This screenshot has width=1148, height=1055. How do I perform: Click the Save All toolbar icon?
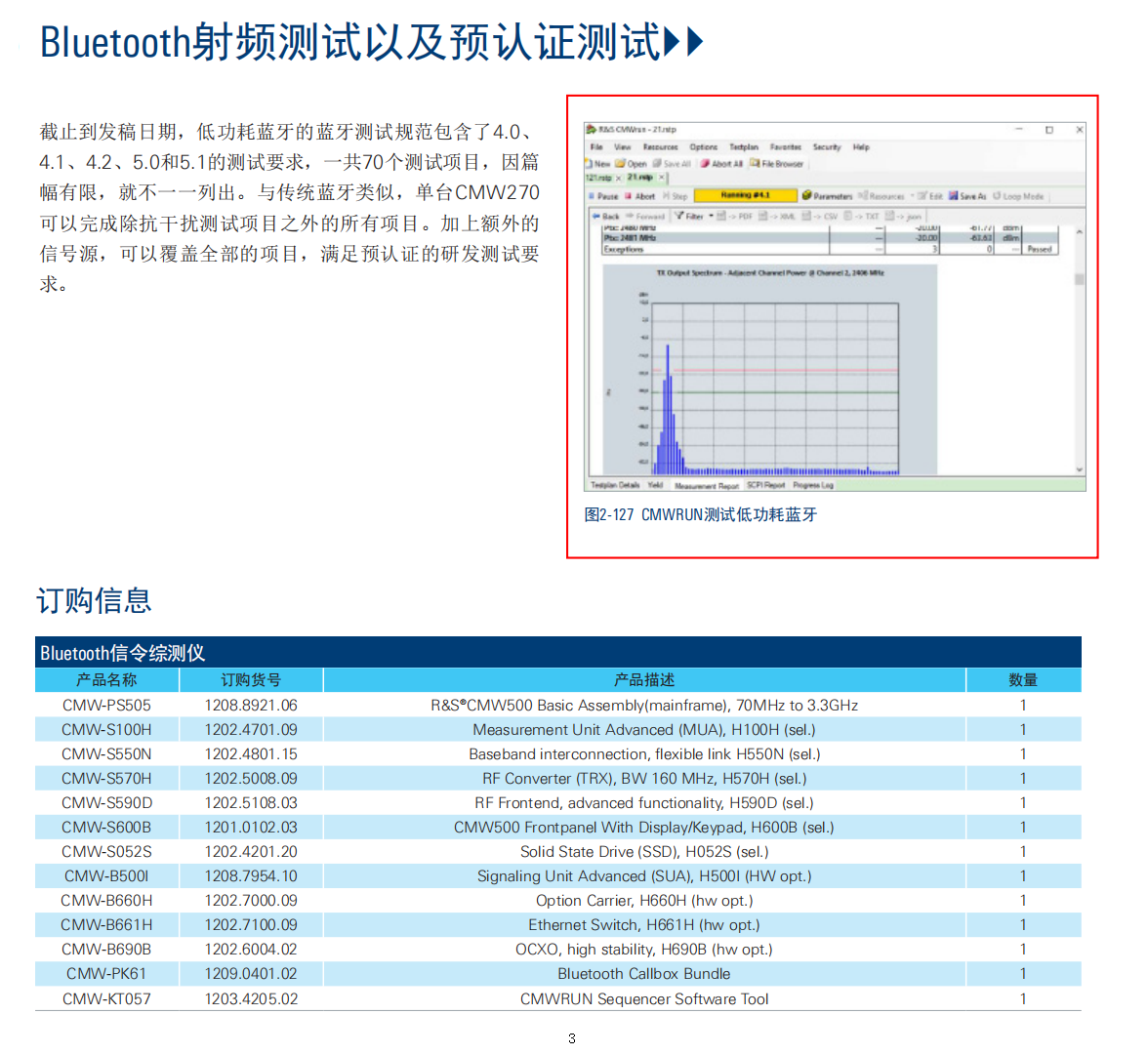tap(657, 163)
